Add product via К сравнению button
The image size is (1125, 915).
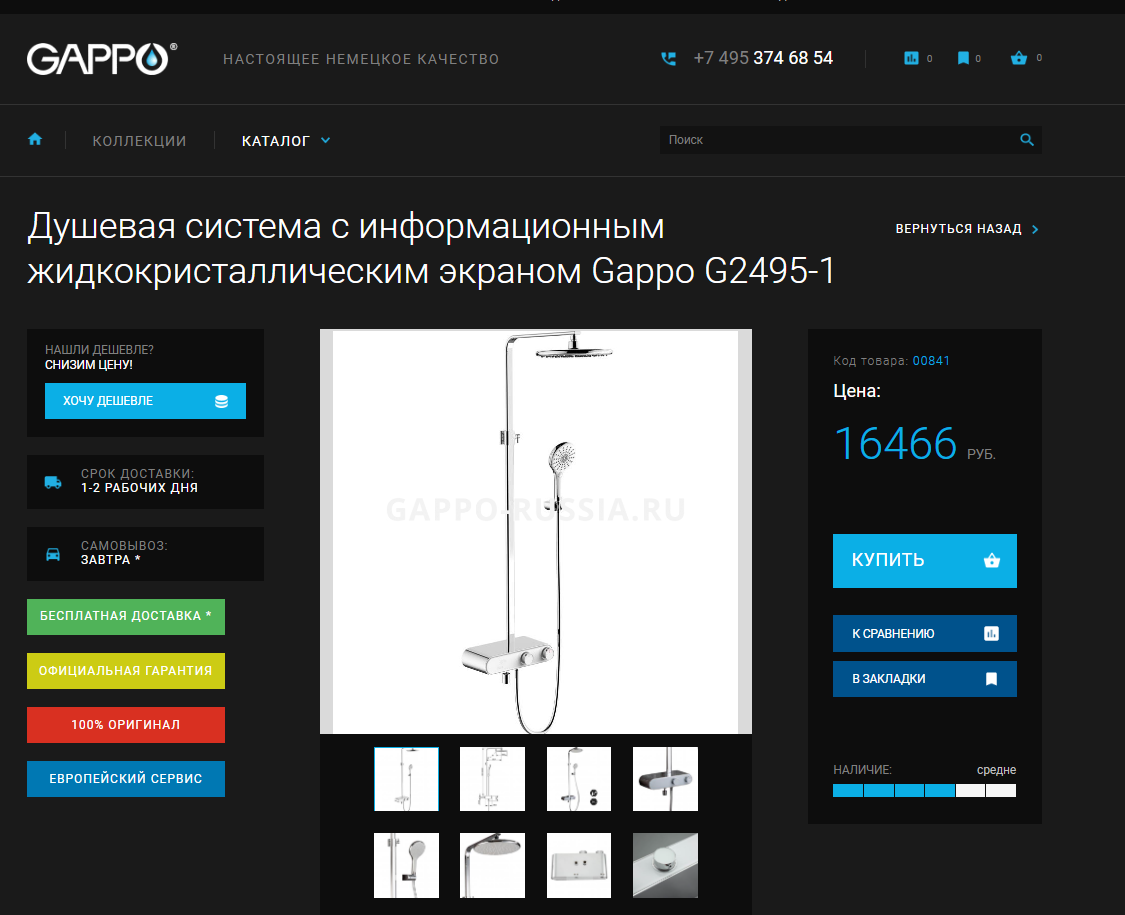coord(924,634)
